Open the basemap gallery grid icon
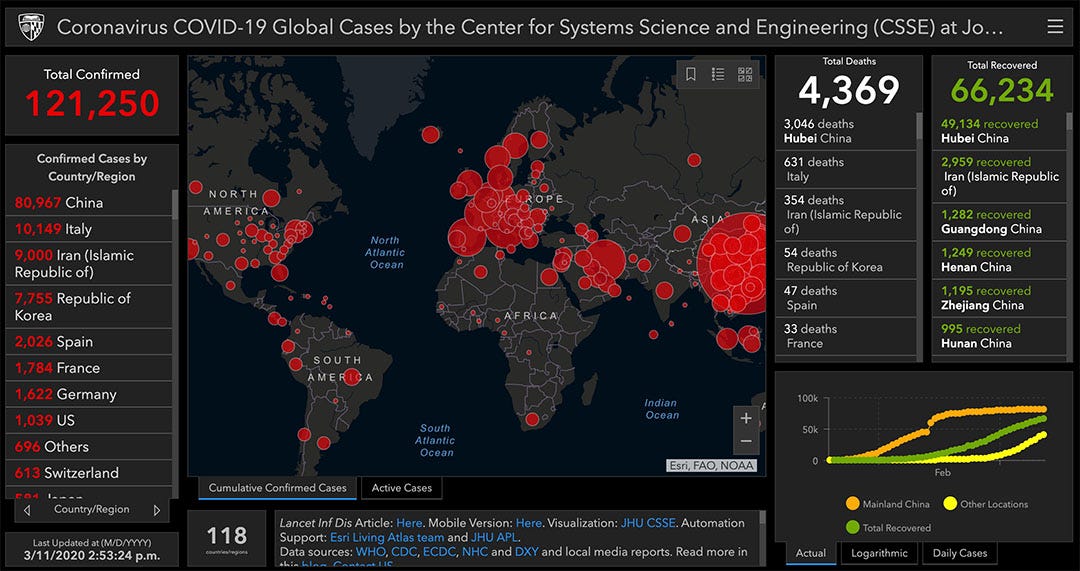 click(745, 74)
